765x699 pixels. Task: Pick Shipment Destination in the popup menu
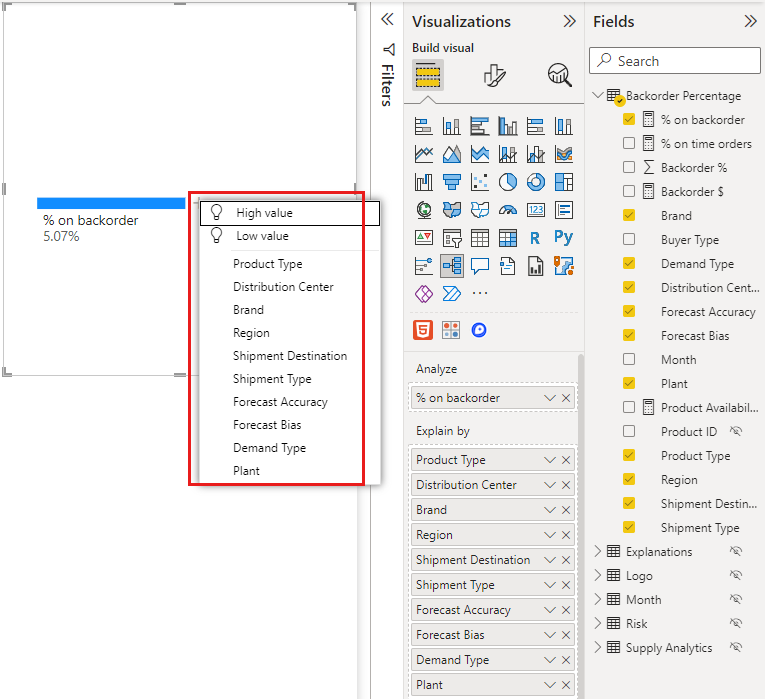(290, 356)
